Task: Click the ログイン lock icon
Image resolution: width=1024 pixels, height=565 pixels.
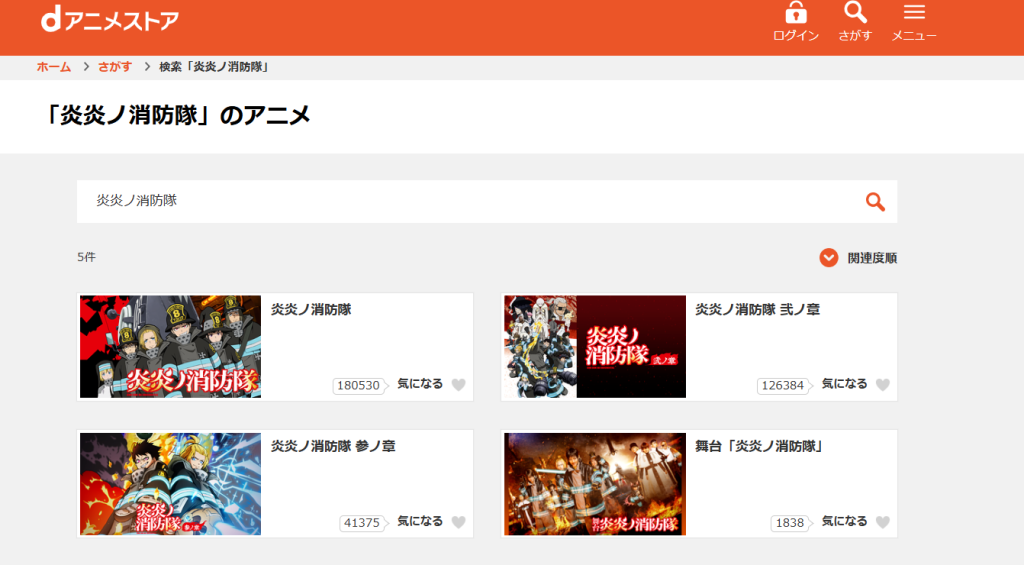Action: tap(795, 12)
